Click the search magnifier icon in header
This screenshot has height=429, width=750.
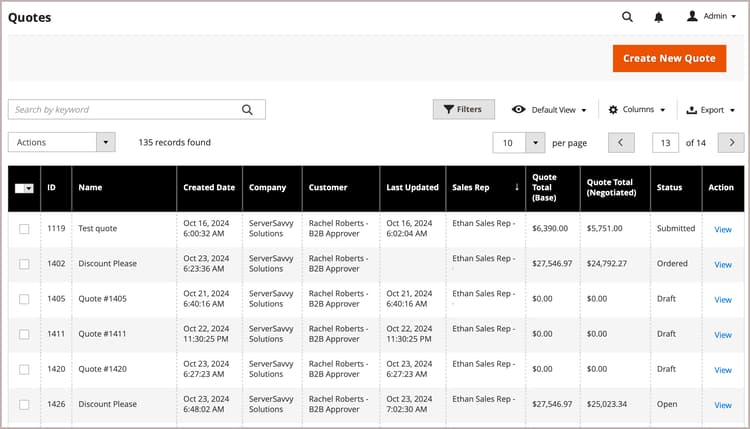pos(627,17)
